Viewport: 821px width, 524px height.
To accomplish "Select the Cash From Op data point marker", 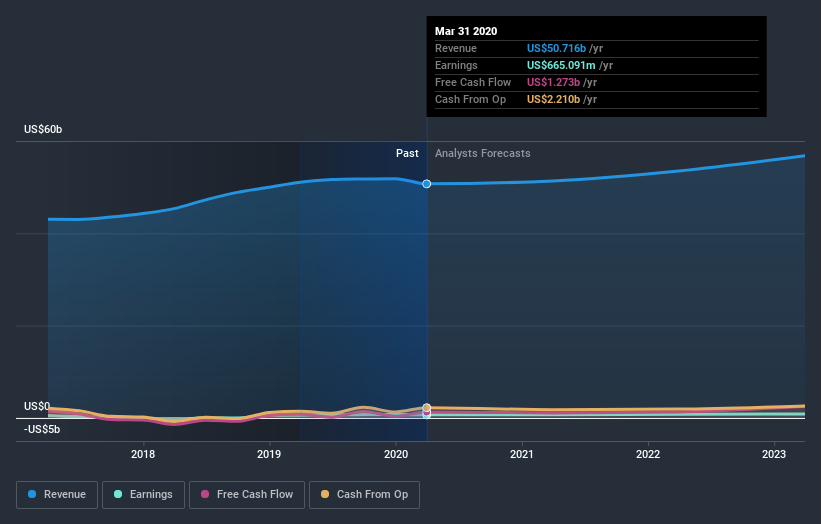I will click(x=427, y=407).
